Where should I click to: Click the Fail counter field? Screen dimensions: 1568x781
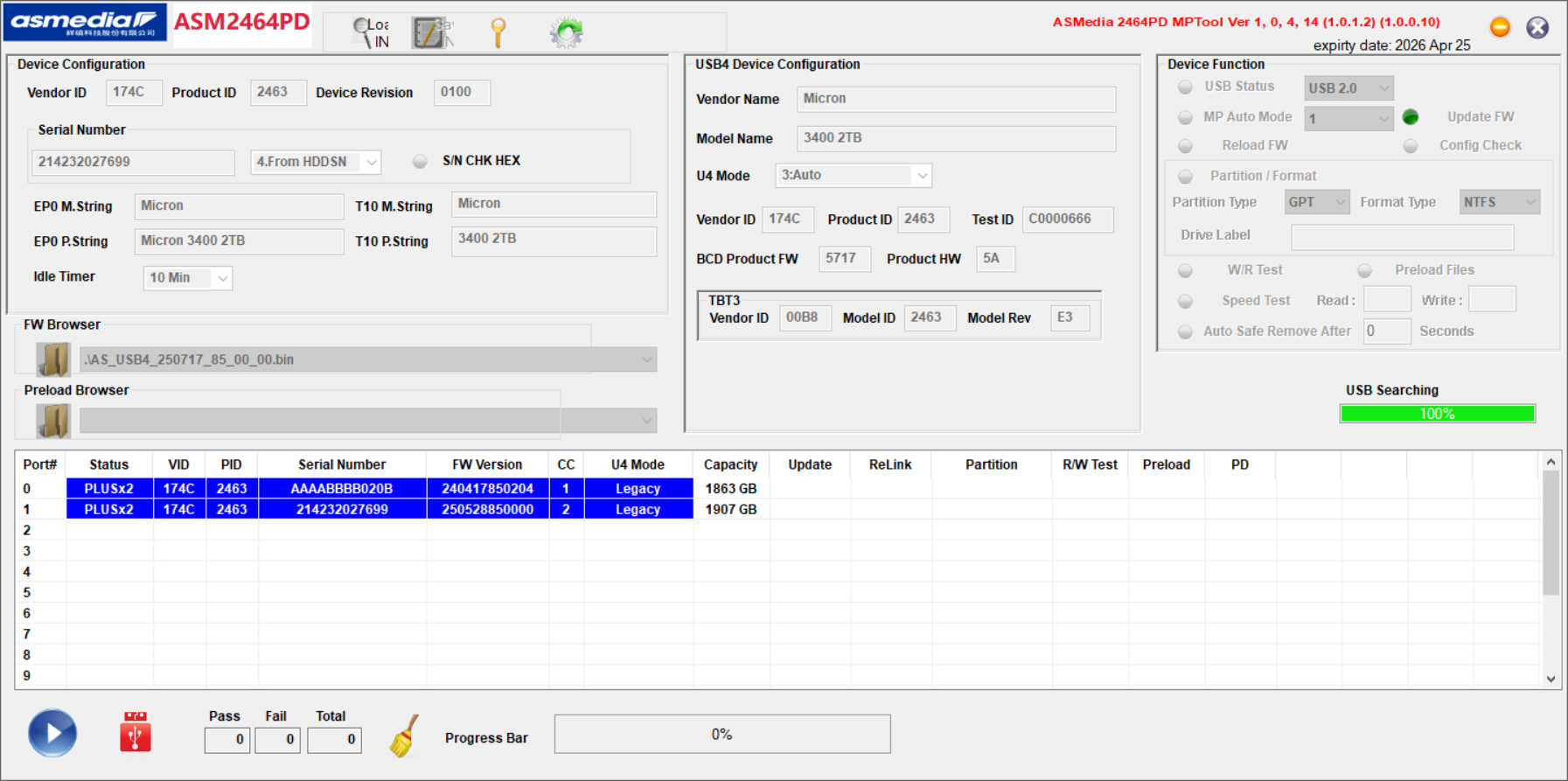pyautogui.click(x=278, y=740)
